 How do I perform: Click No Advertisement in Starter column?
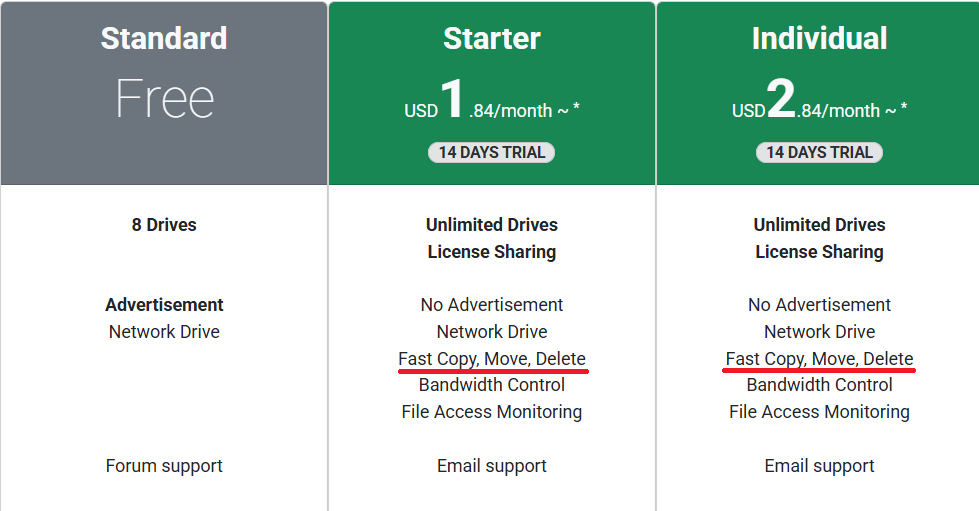(x=491, y=305)
